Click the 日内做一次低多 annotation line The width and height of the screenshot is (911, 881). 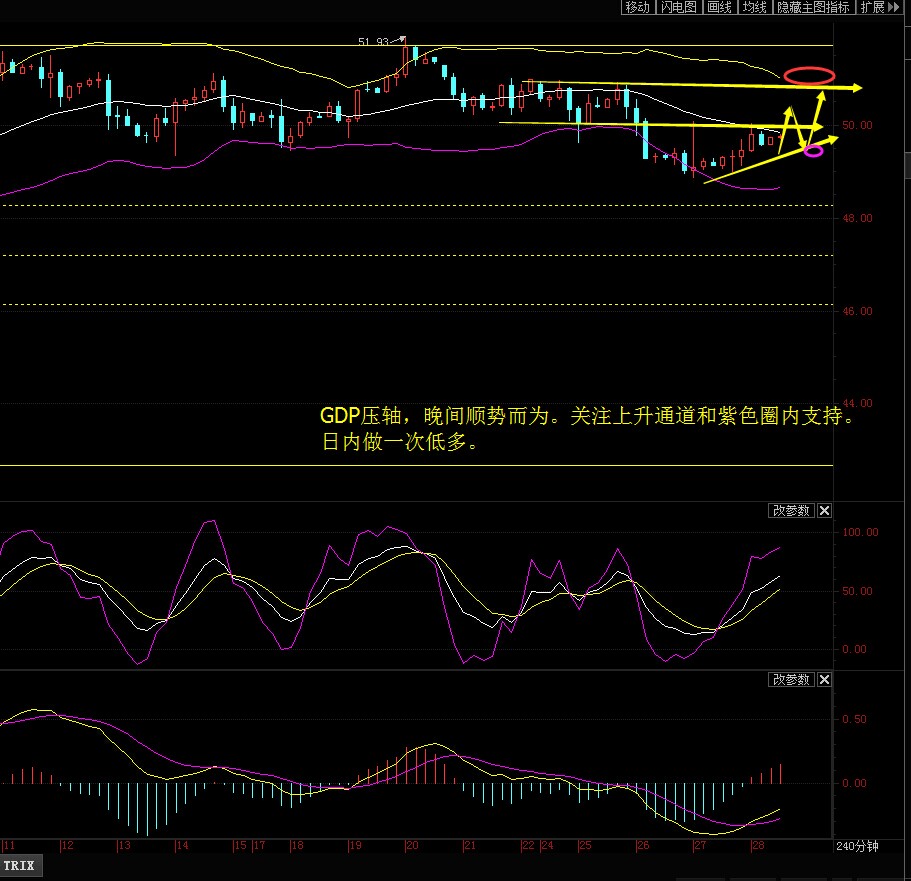pyautogui.click(x=400, y=443)
